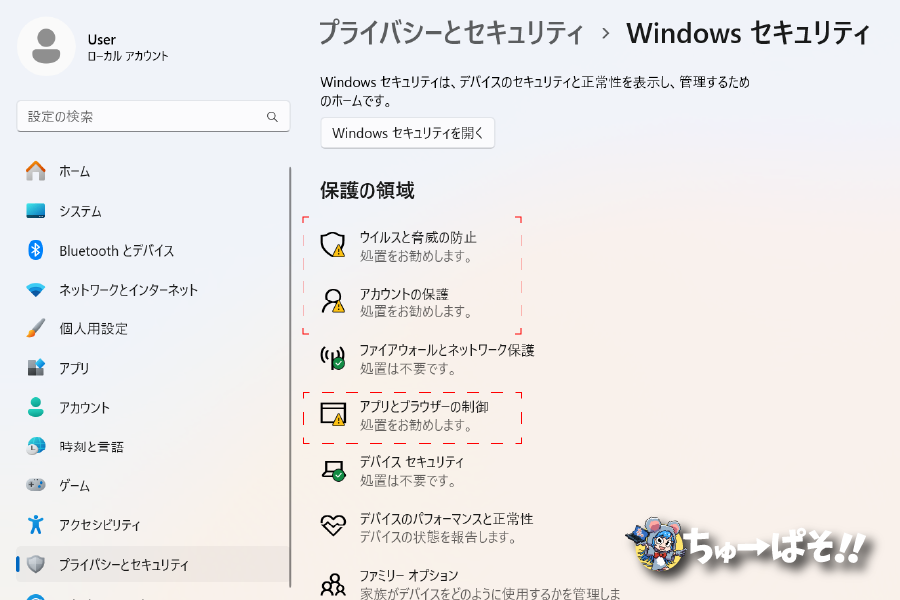Click the personalization paintbrush icon
The image size is (900, 600).
pyautogui.click(x=36, y=328)
